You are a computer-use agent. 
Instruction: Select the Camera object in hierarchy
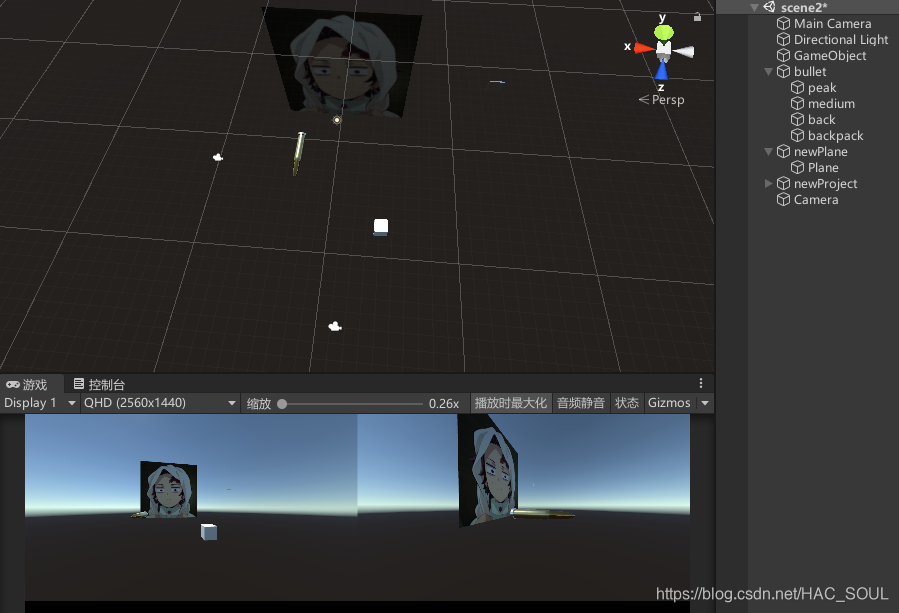(x=815, y=200)
